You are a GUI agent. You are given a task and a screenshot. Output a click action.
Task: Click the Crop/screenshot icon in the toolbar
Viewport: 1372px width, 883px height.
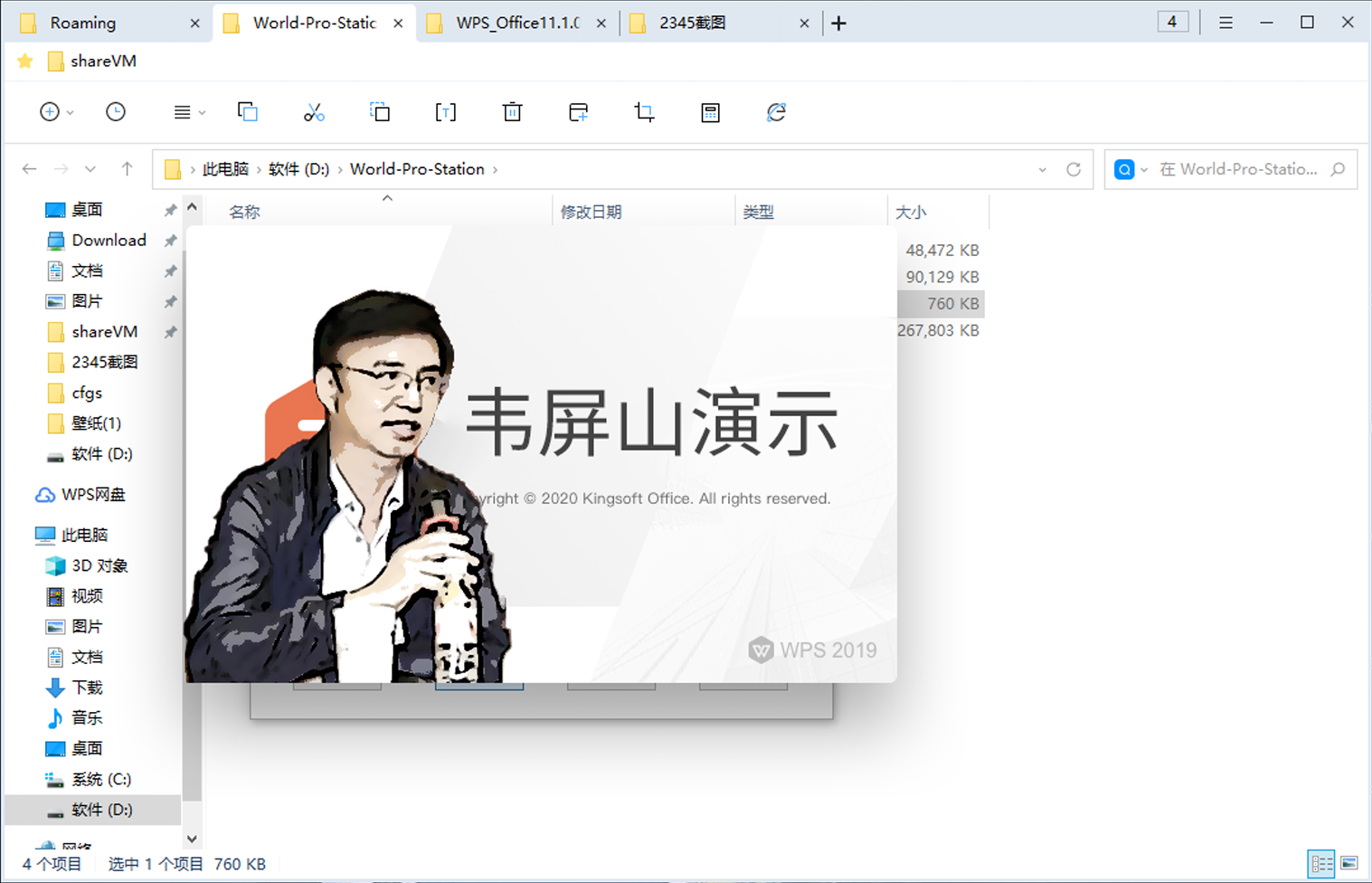click(x=643, y=111)
